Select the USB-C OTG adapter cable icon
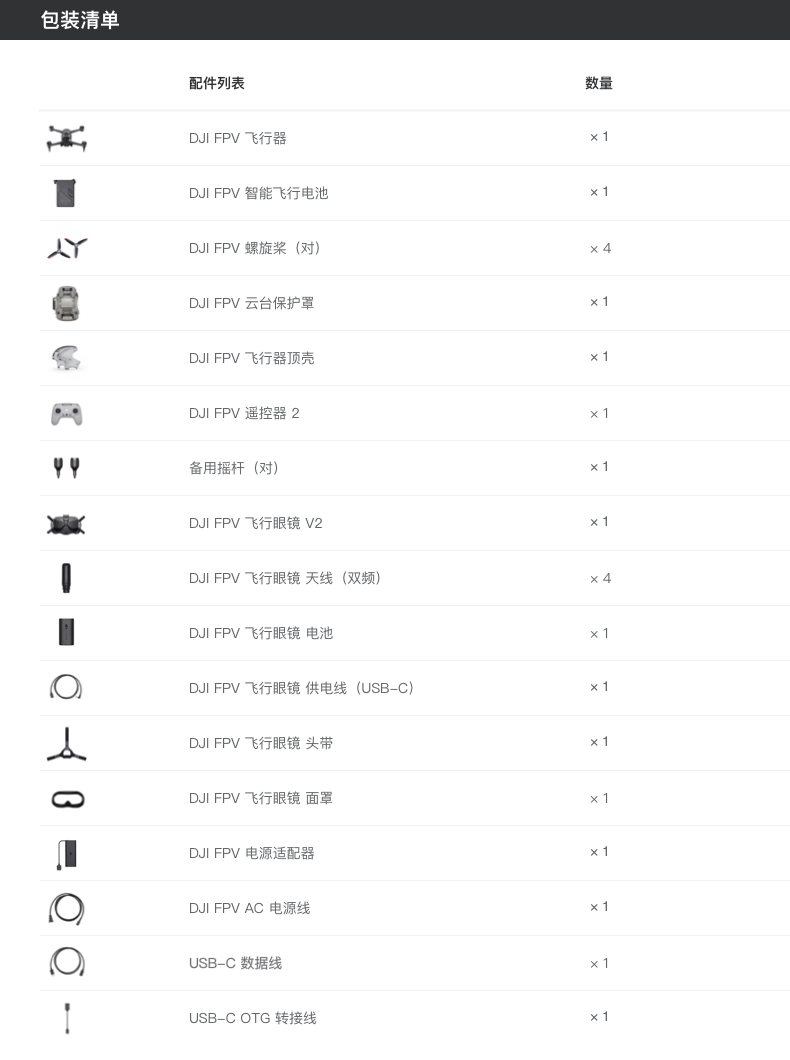This screenshot has width=790, height=1060. click(67, 1018)
